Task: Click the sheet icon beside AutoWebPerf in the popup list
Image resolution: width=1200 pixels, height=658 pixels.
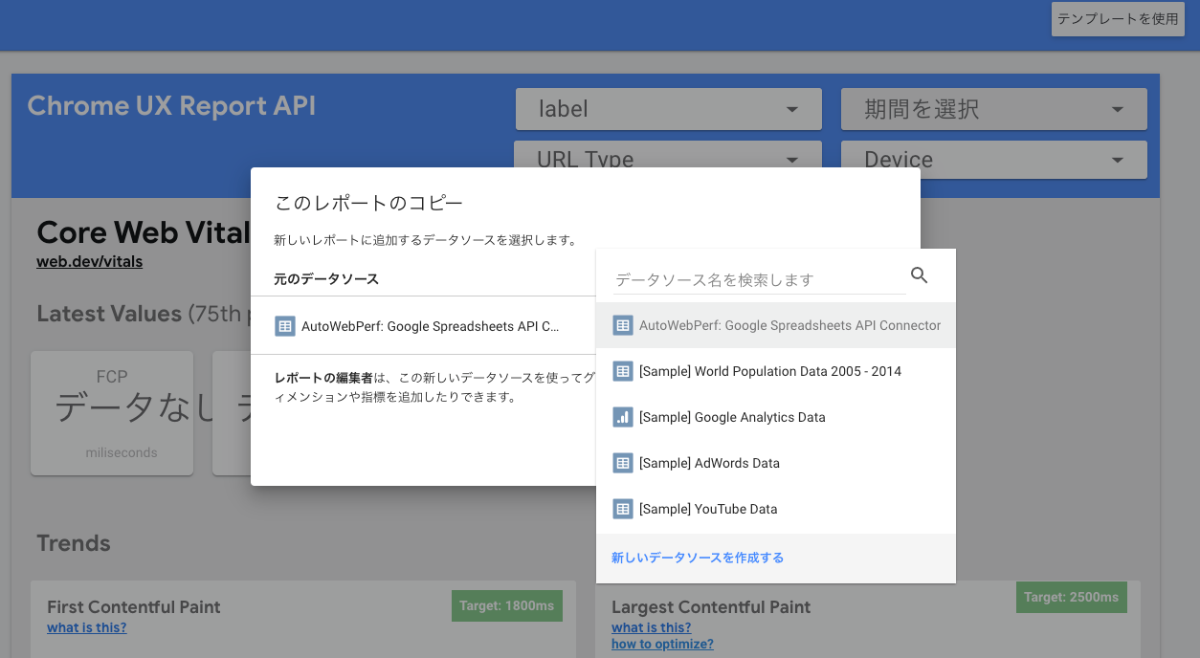Action: [622, 325]
